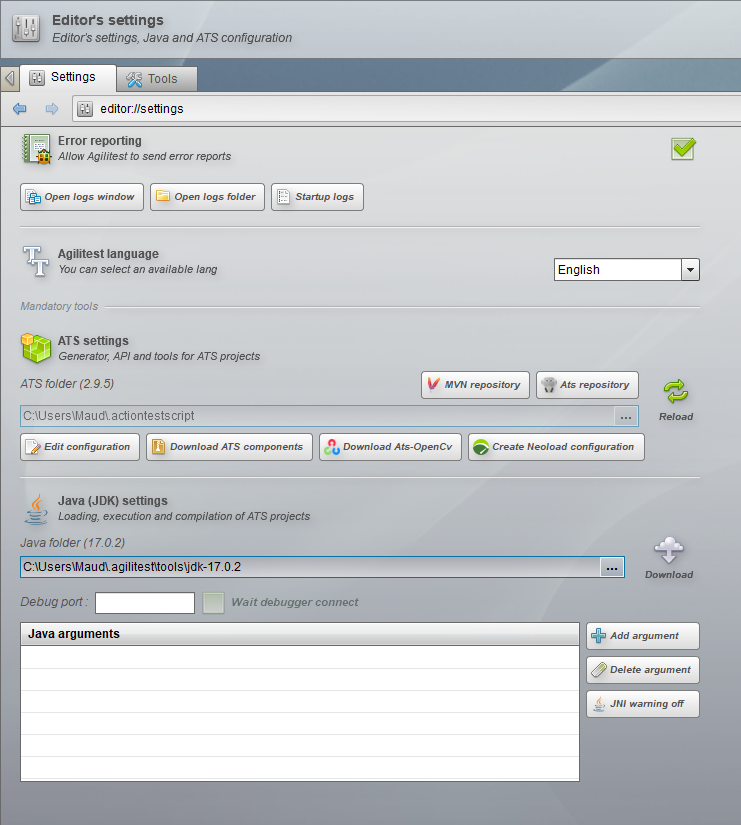Open the Ats repository
Viewport: 741px width, 825px height.
[x=587, y=385]
